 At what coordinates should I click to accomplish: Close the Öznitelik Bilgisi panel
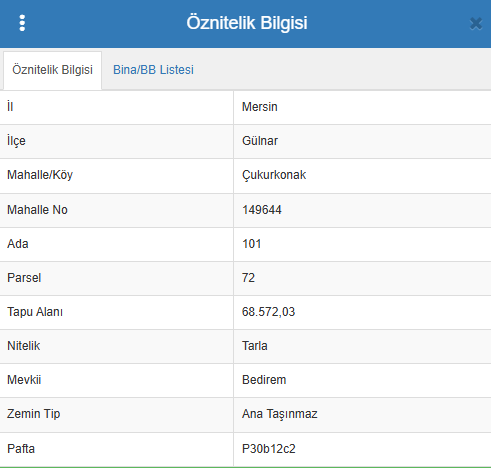tap(476, 24)
